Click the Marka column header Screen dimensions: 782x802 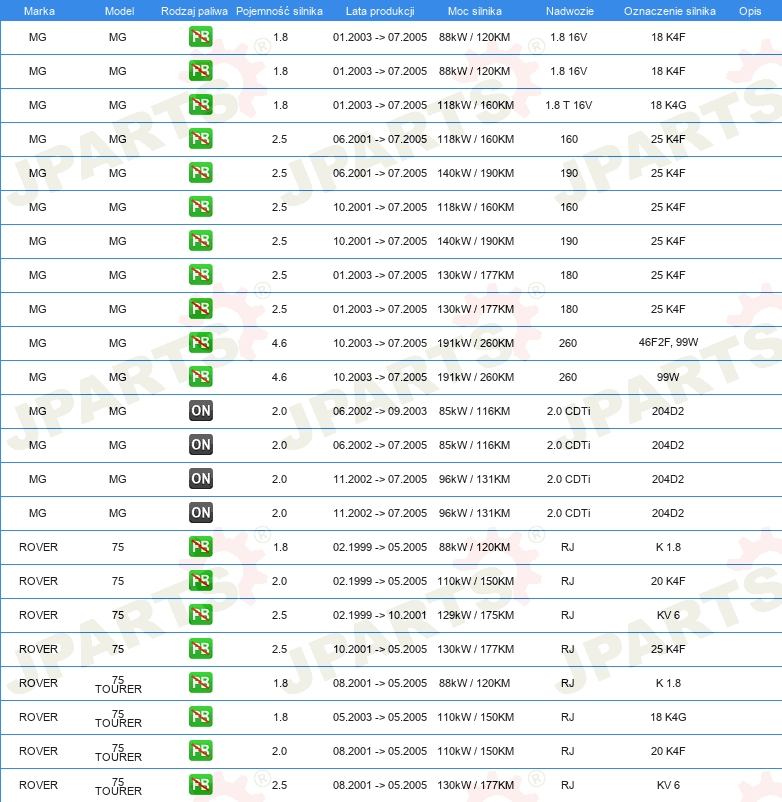[x=39, y=11]
